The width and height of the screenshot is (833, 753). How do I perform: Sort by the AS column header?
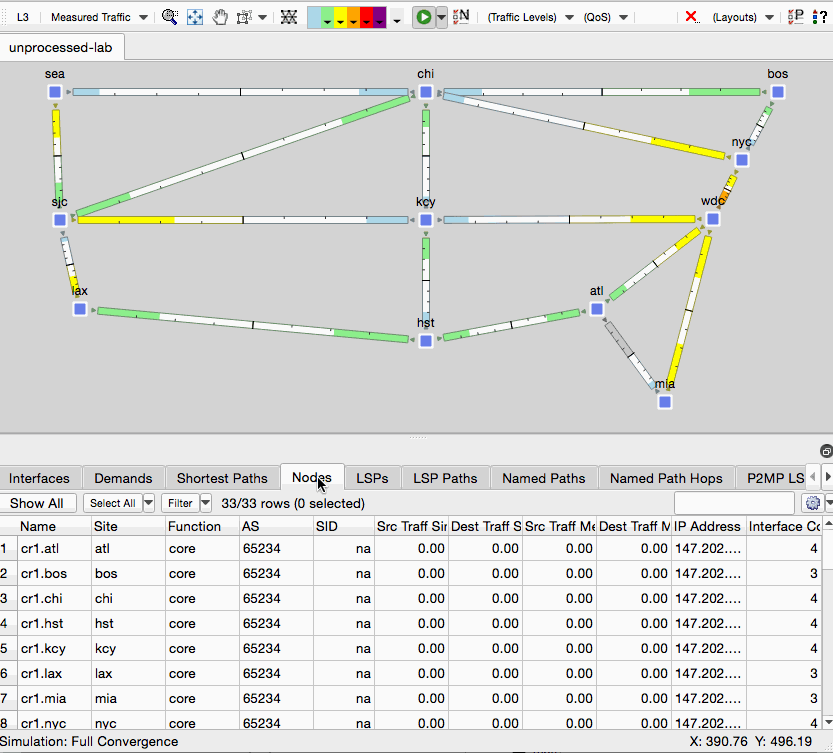[276, 526]
